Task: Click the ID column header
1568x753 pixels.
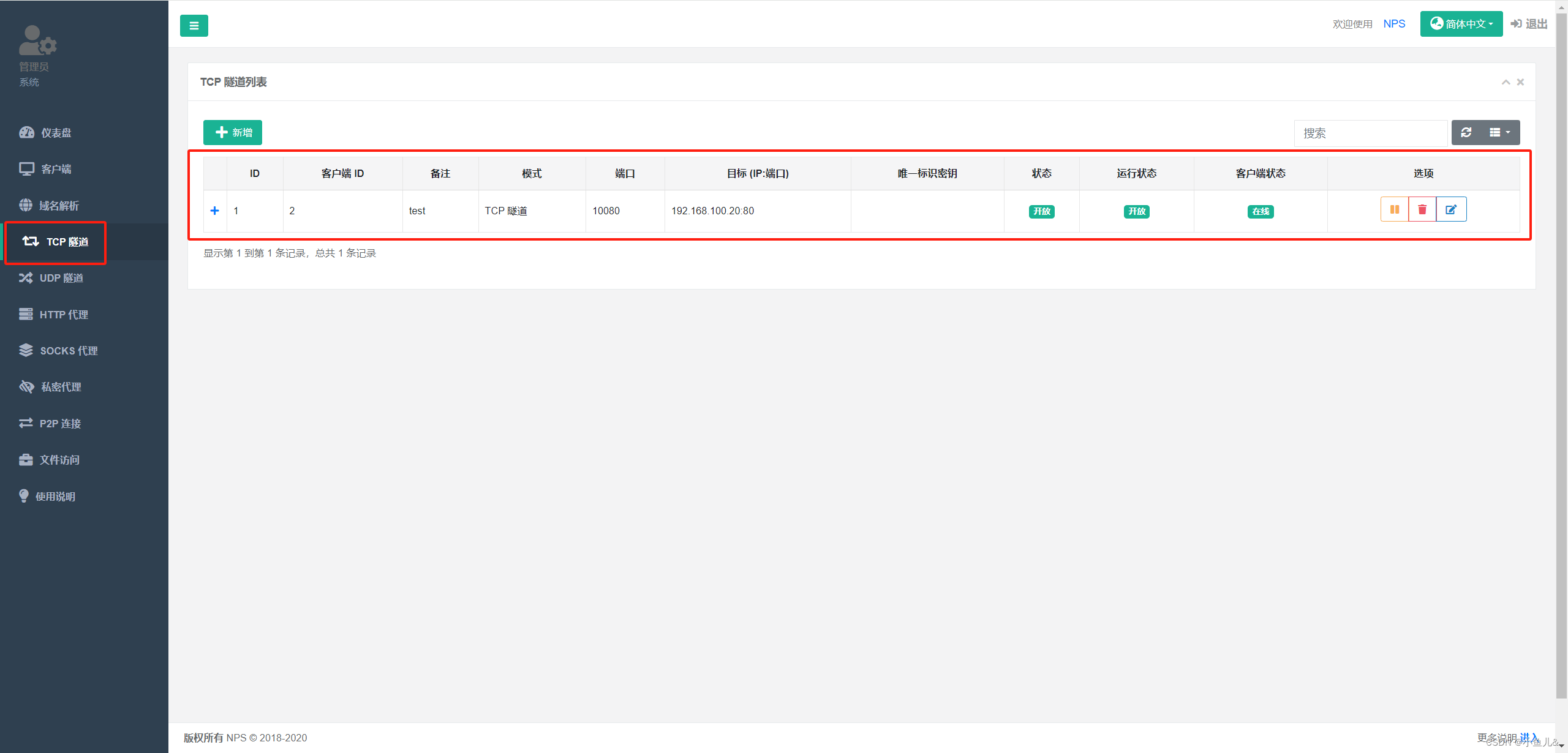Action: click(255, 173)
